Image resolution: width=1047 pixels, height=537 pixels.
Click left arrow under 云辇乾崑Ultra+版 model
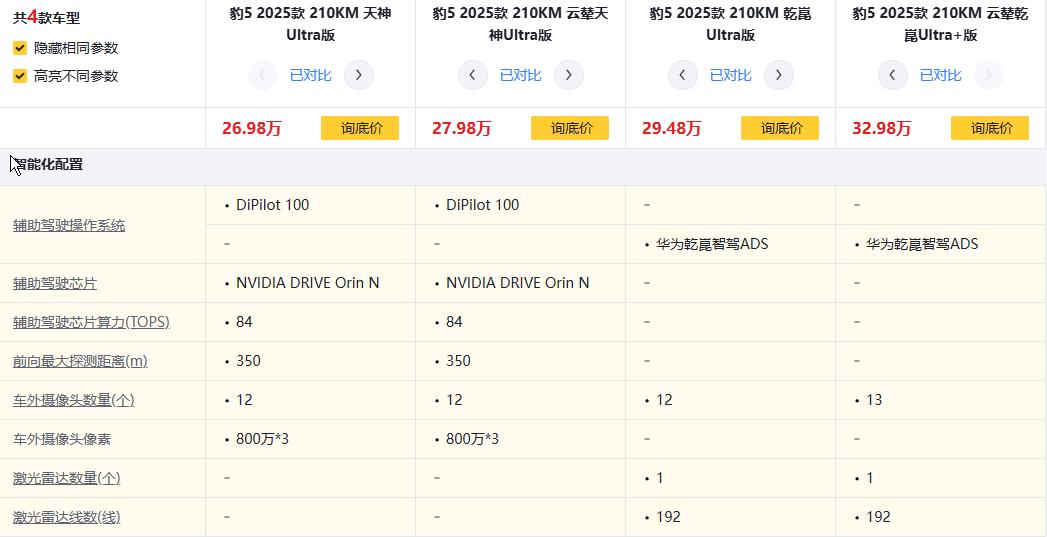click(893, 75)
